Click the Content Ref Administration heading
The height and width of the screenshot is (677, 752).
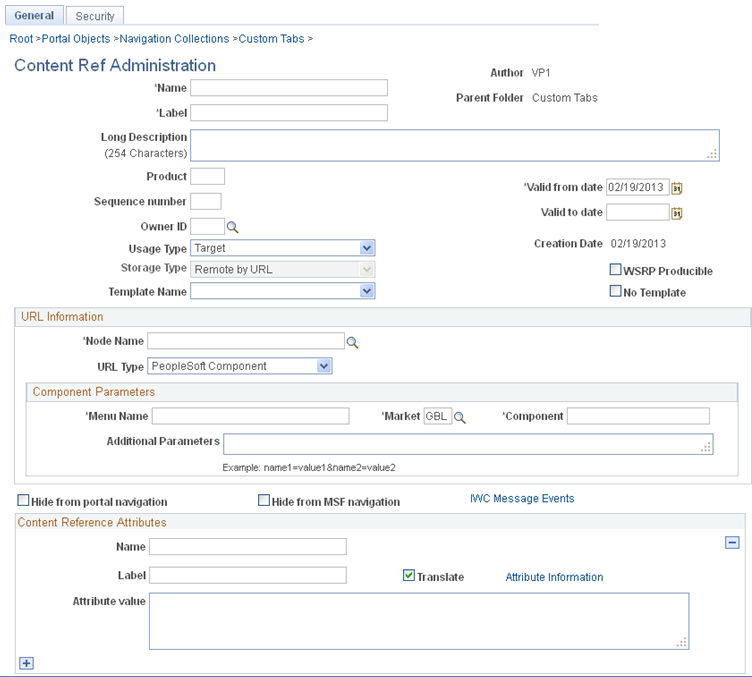[x=115, y=65]
